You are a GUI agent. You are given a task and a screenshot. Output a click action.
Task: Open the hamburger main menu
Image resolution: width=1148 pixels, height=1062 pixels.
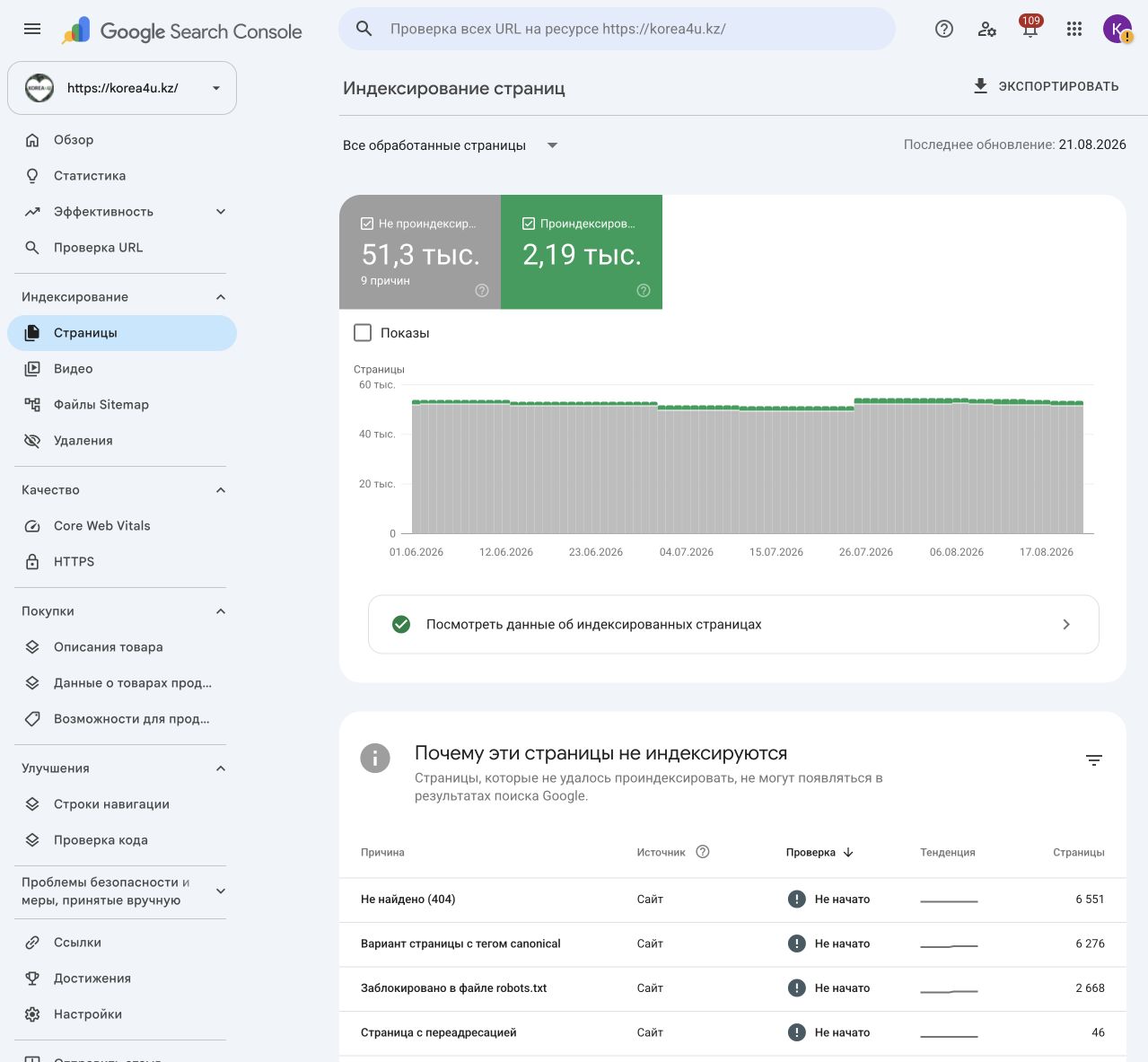(x=32, y=29)
